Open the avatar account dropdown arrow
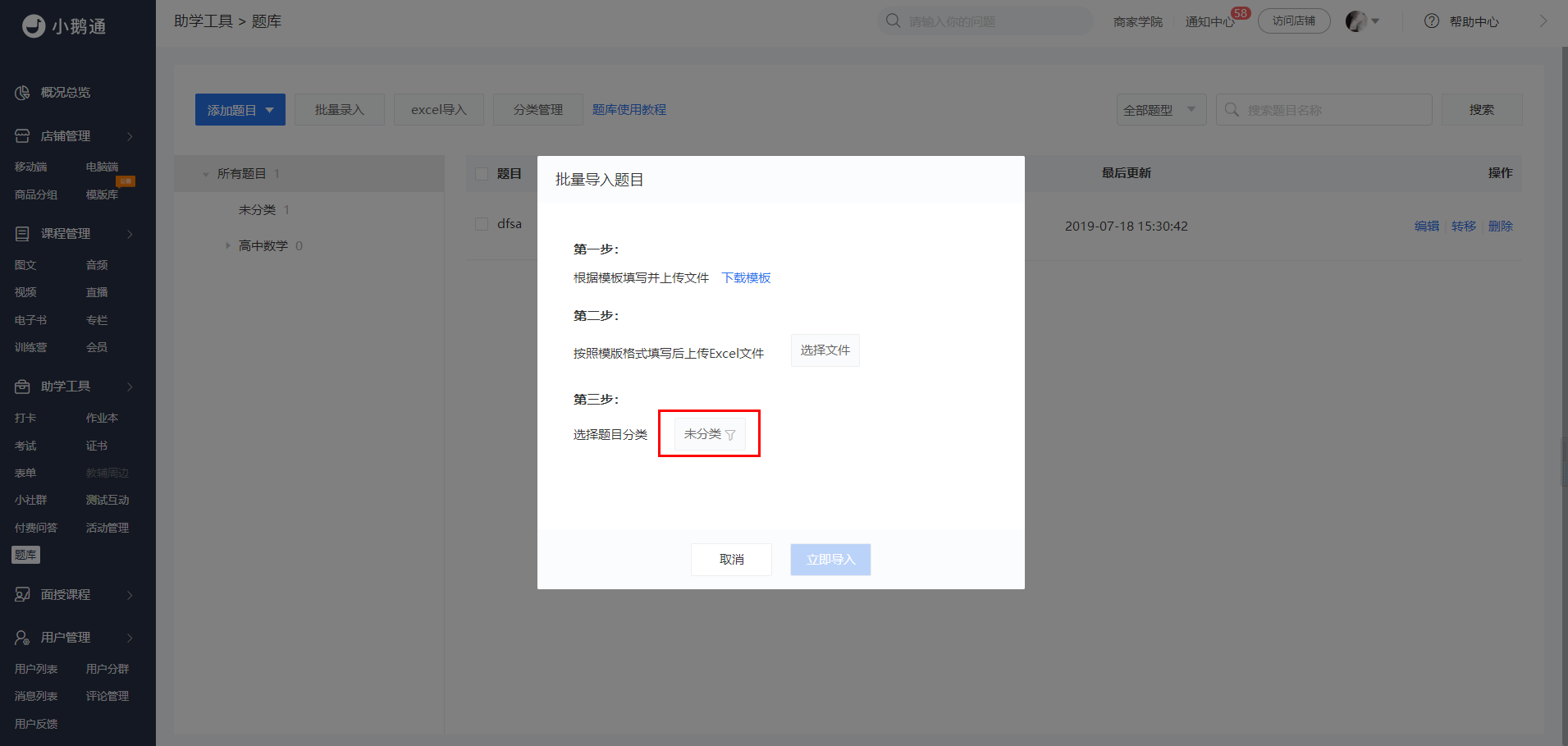 (x=1375, y=21)
